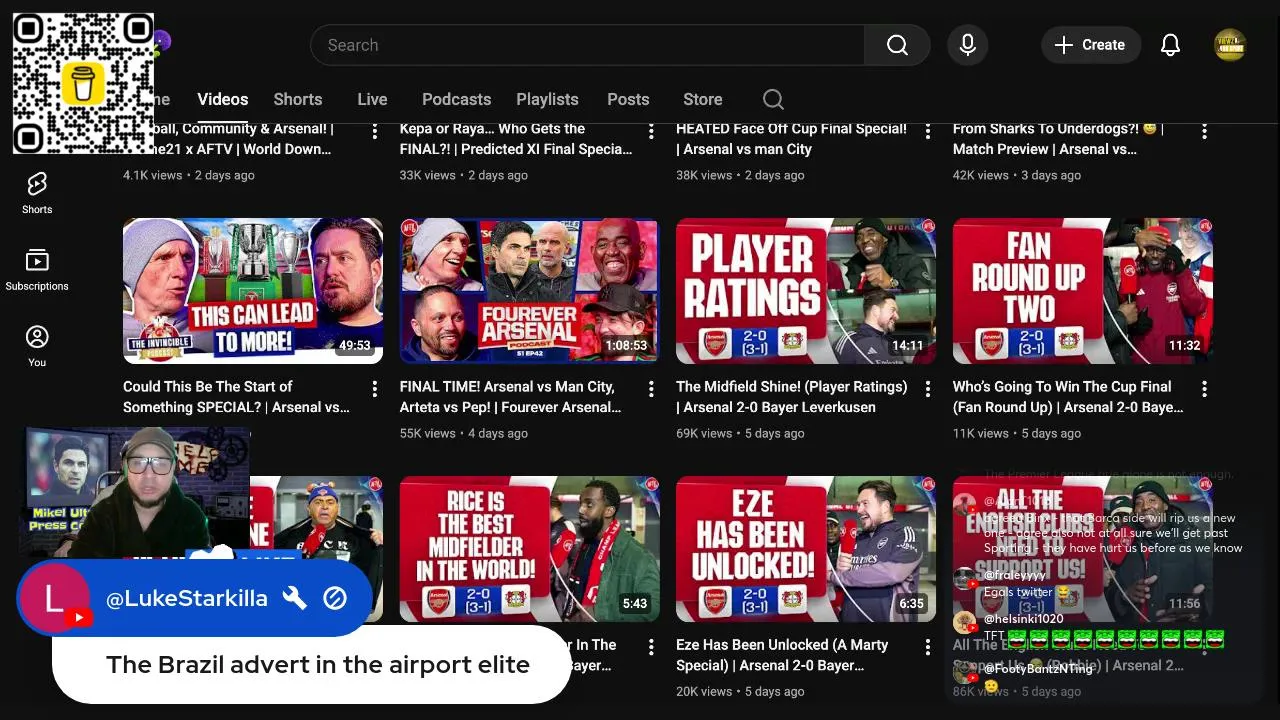The height and width of the screenshot is (720, 1280).
Task: Click the QR code overlay
Action: (x=83, y=83)
